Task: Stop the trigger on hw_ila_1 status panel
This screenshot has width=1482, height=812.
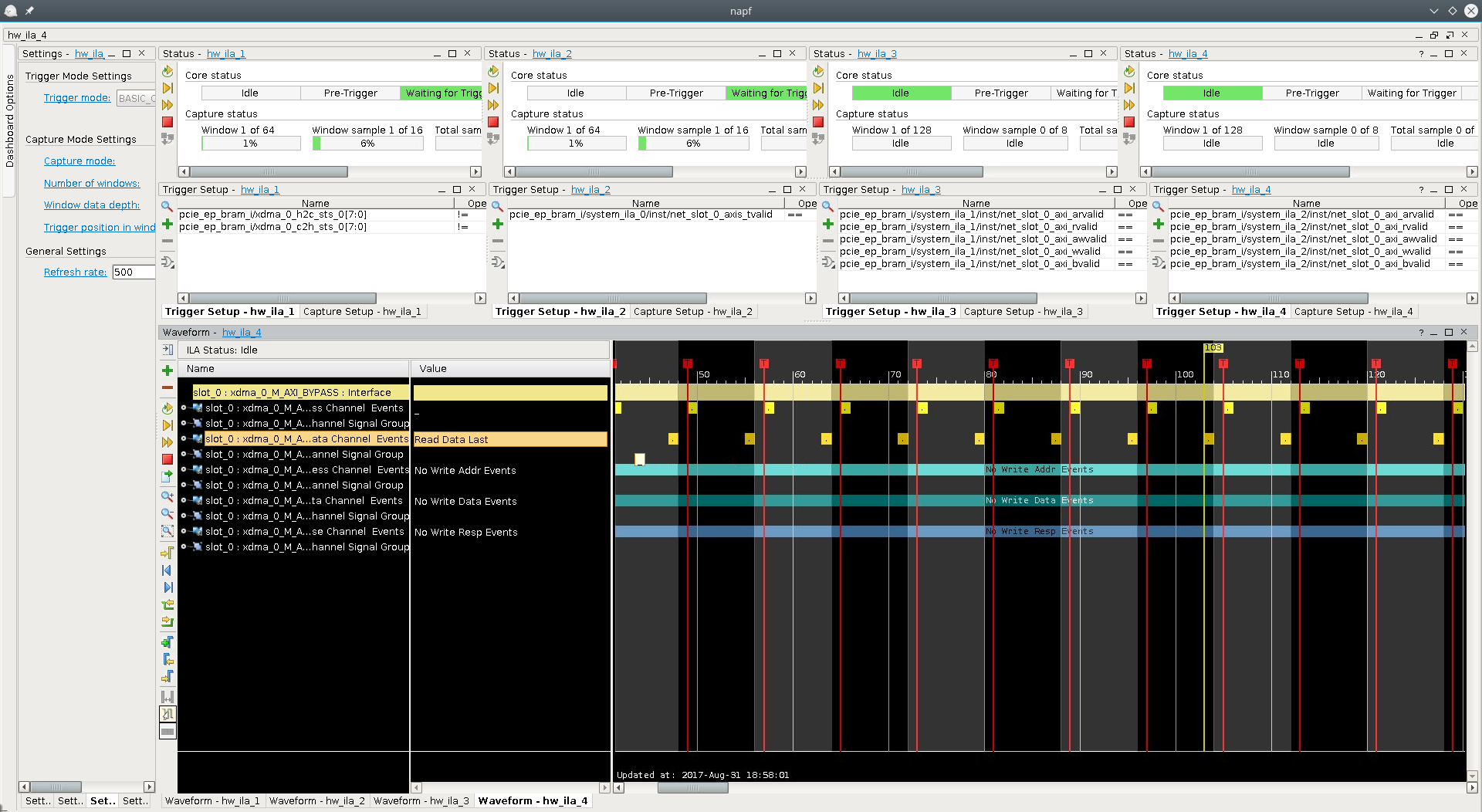Action: (x=167, y=122)
